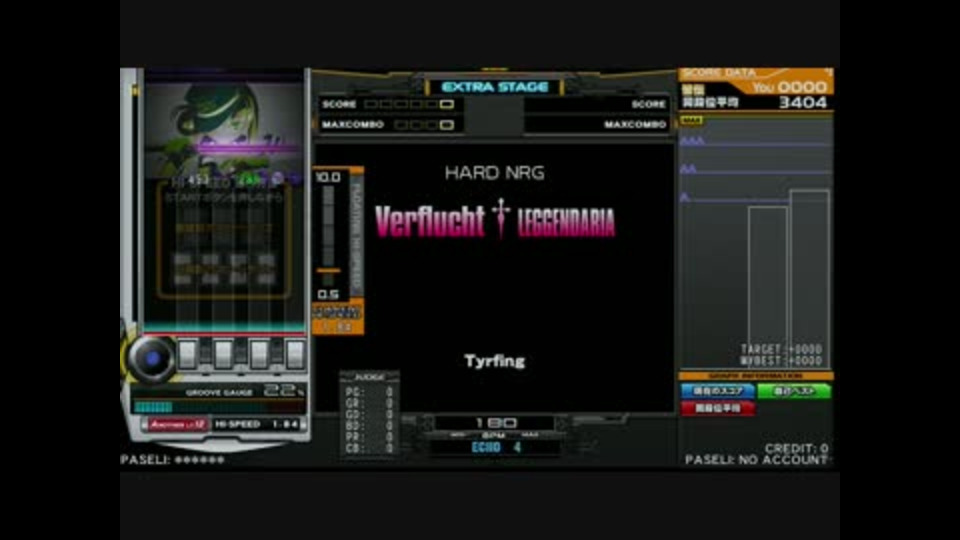The width and height of the screenshot is (960, 540).
Task: Click the left graph score bar
Action: [x=767, y=287]
